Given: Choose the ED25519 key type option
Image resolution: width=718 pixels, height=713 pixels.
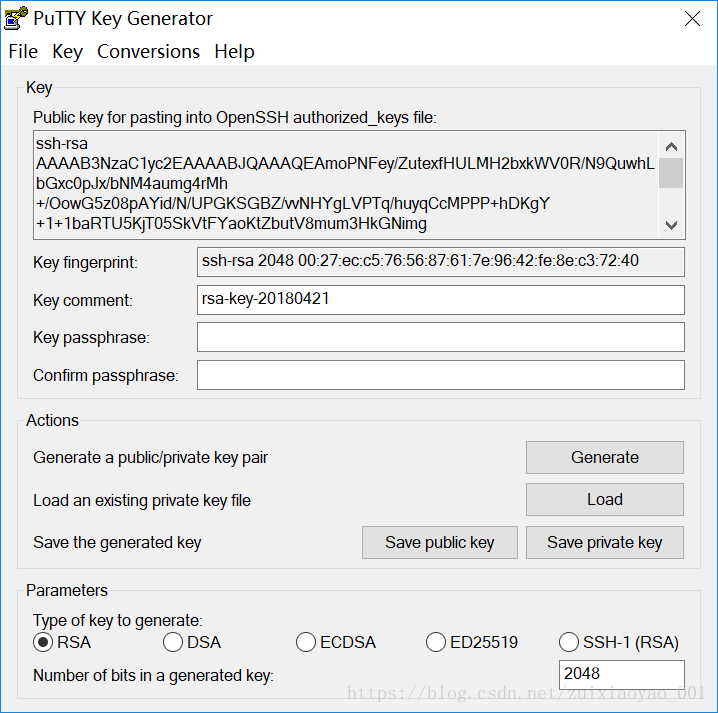Looking at the screenshot, I should coord(435,642).
